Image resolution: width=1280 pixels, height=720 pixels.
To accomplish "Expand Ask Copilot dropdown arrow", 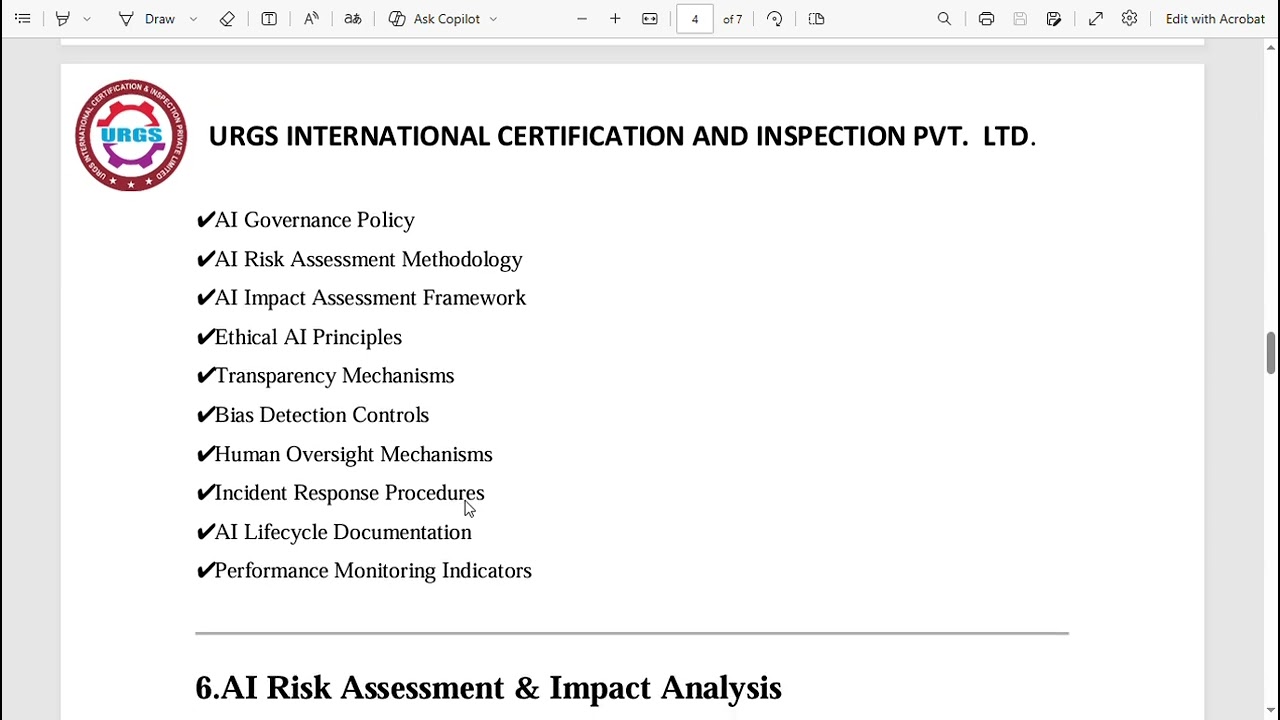I will click(x=493, y=19).
